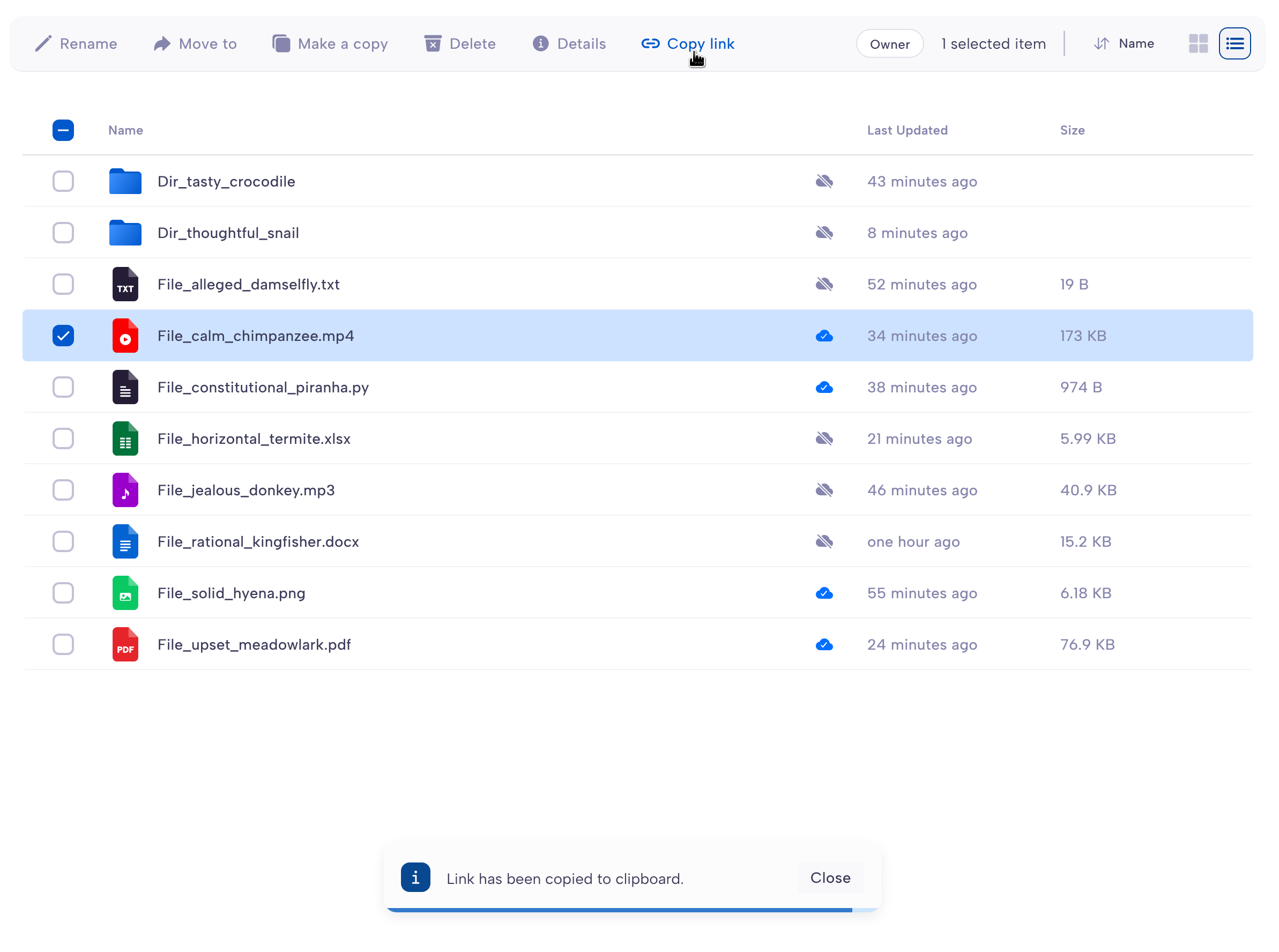Click the Owner filter pill

(889, 44)
